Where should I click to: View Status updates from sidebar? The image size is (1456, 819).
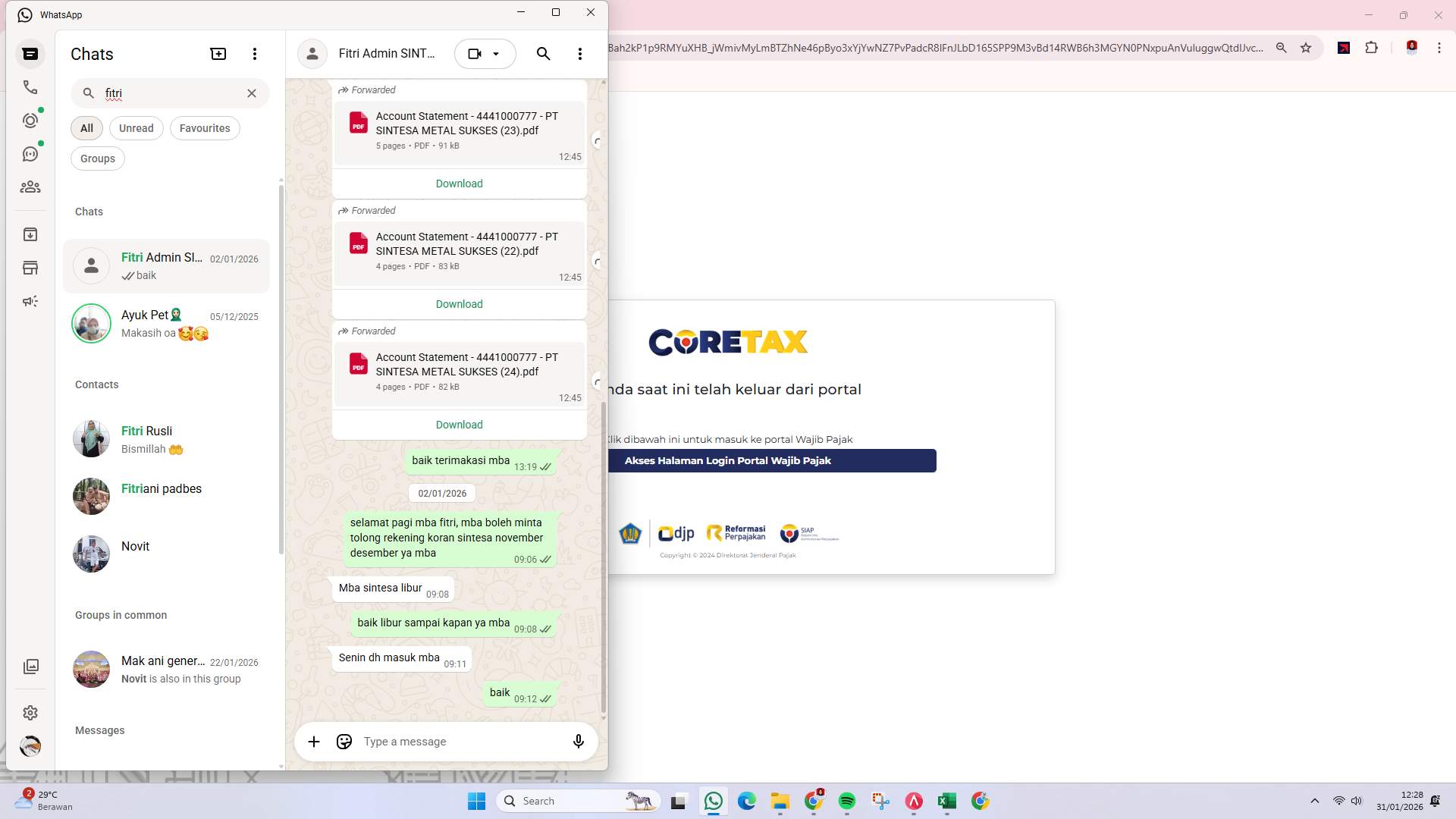coord(30,120)
